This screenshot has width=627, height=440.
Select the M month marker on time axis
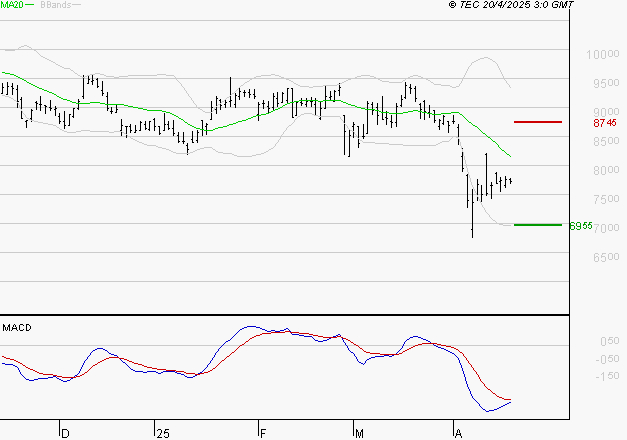click(359, 433)
